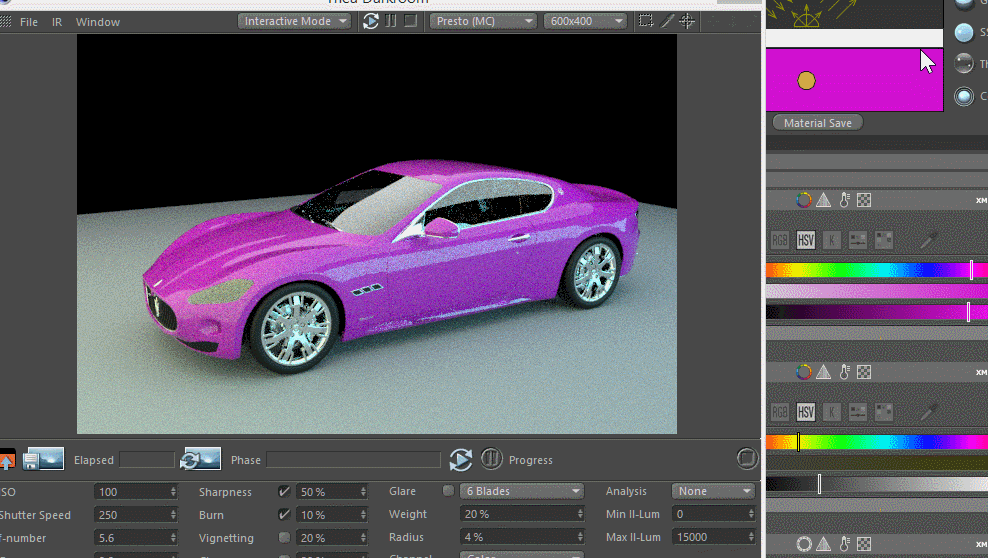Open palette mode icon in magenta section
Screen dimensions: 988x558
884,240
